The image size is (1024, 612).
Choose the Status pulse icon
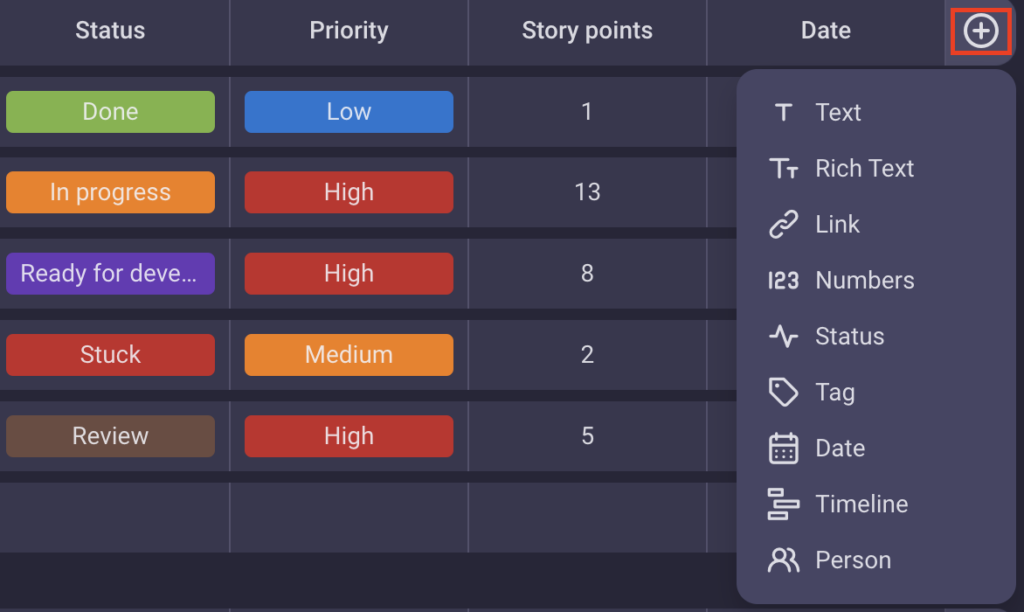click(x=783, y=336)
